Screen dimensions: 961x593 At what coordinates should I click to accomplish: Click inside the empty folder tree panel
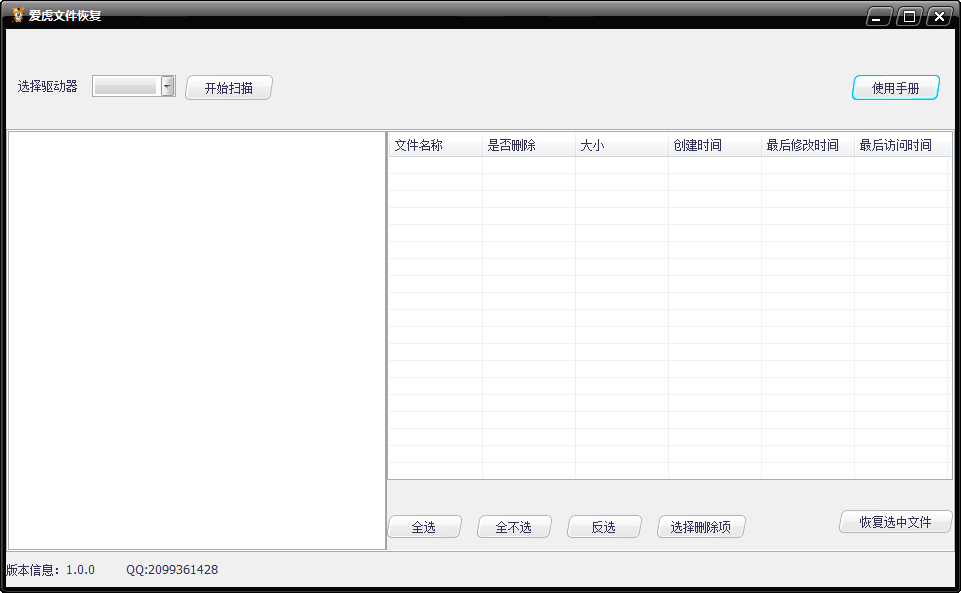195,340
